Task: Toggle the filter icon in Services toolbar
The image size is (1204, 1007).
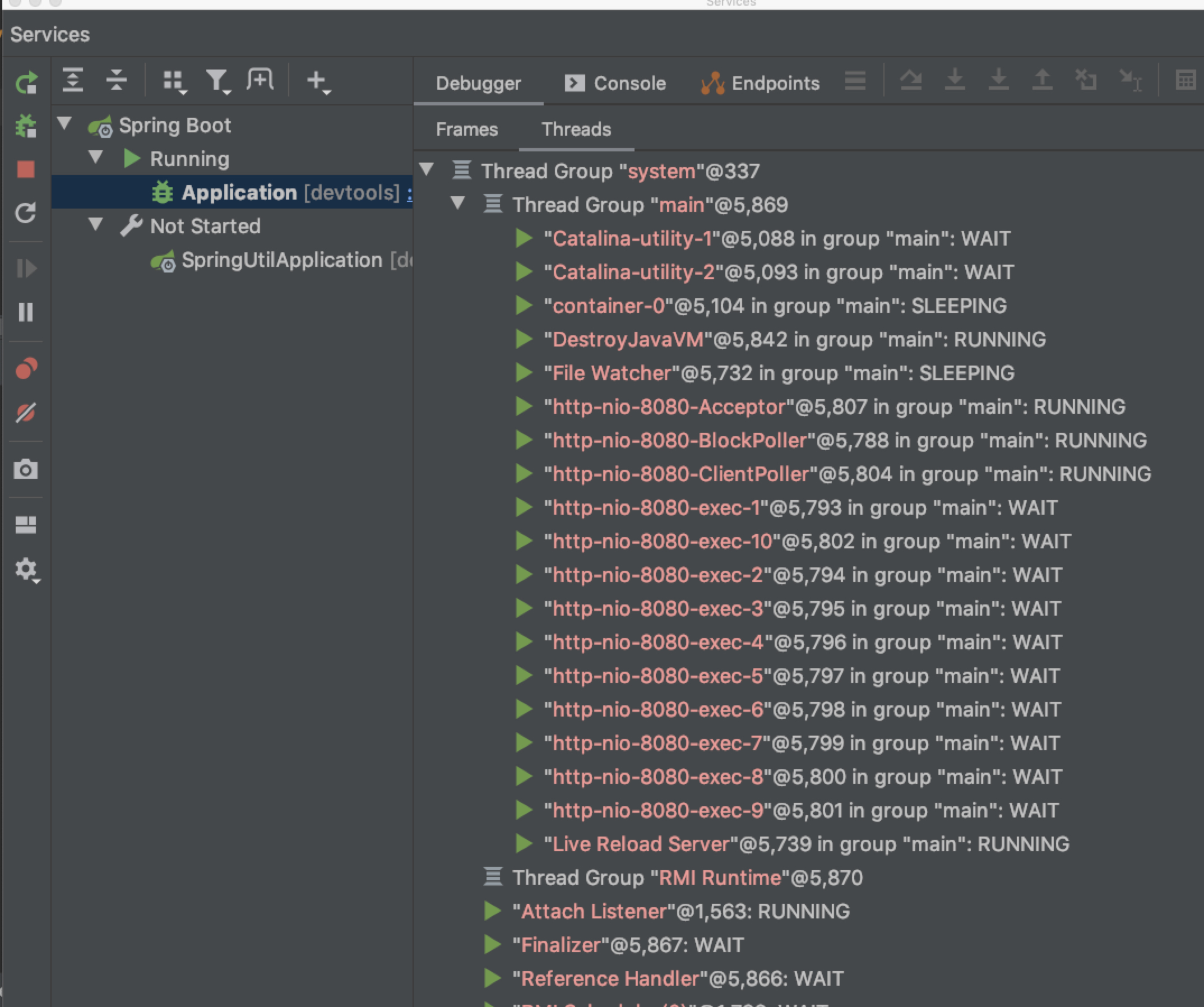Action: point(217,80)
